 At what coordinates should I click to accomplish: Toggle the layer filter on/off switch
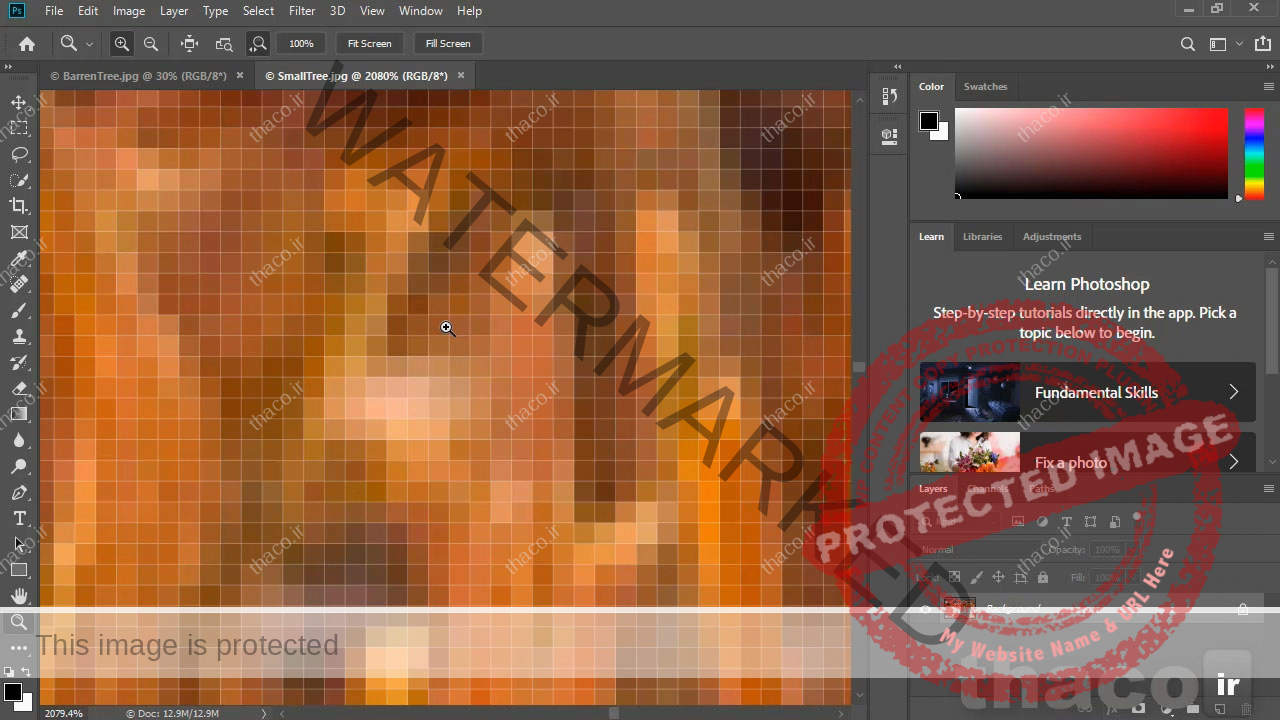tap(1136, 519)
